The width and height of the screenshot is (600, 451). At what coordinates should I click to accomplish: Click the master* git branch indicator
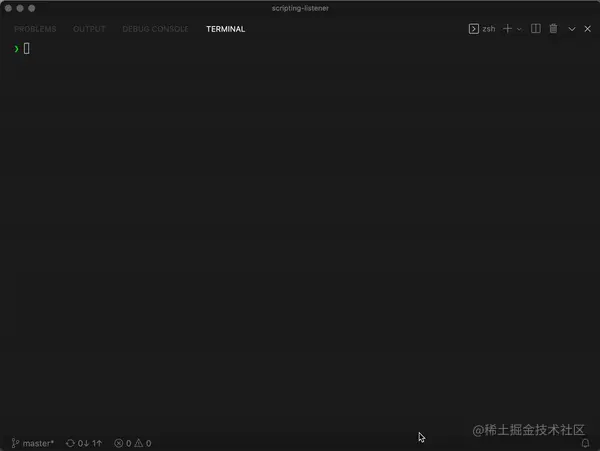pyautogui.click(x=33, y=443)
